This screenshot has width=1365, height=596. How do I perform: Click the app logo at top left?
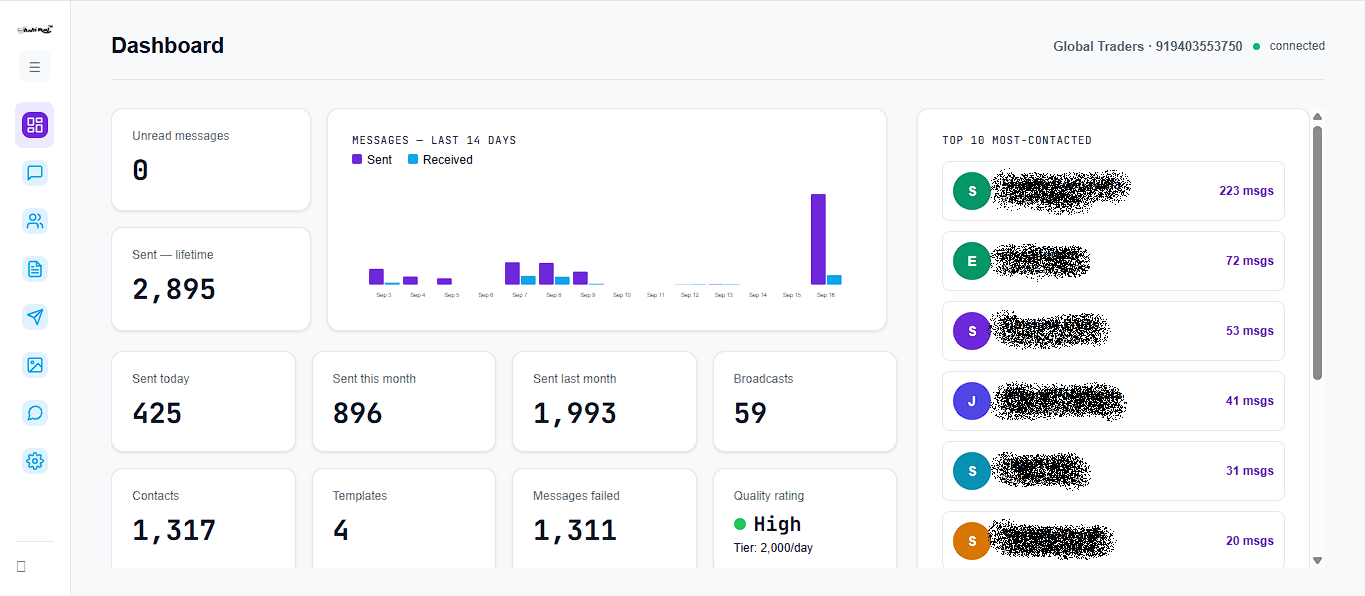coord(35,30)
